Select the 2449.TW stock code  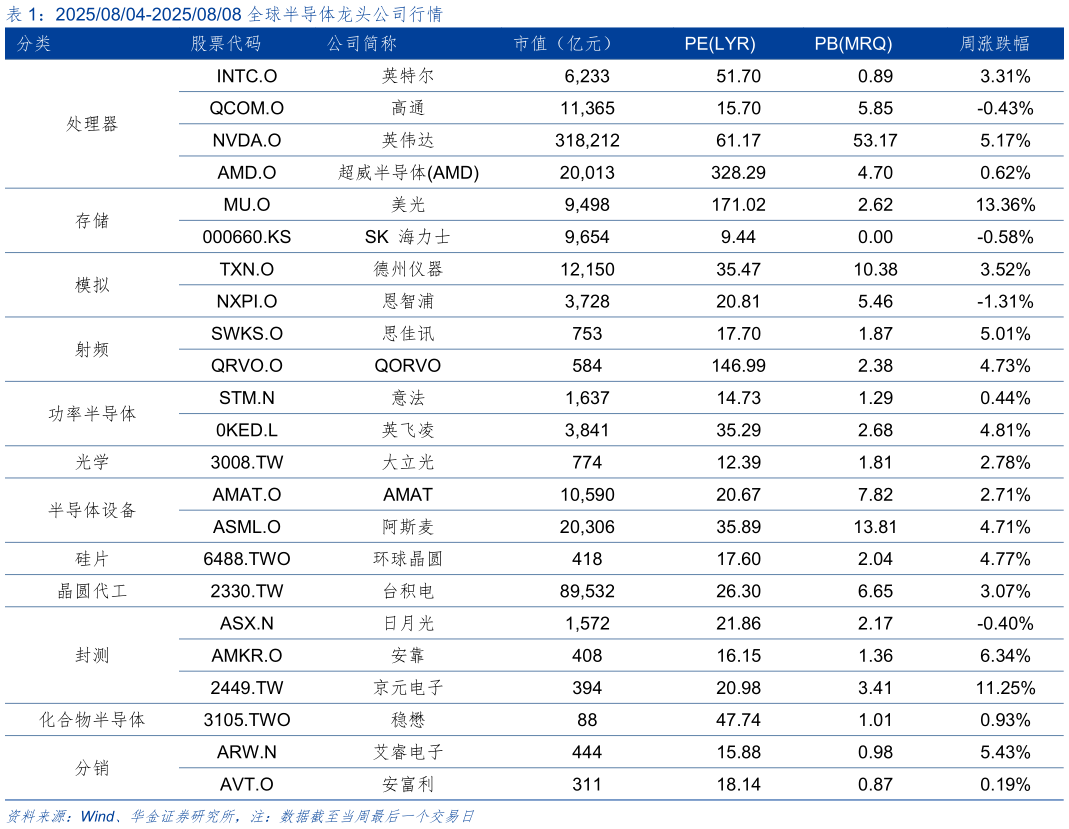click(x=247, y=688)
